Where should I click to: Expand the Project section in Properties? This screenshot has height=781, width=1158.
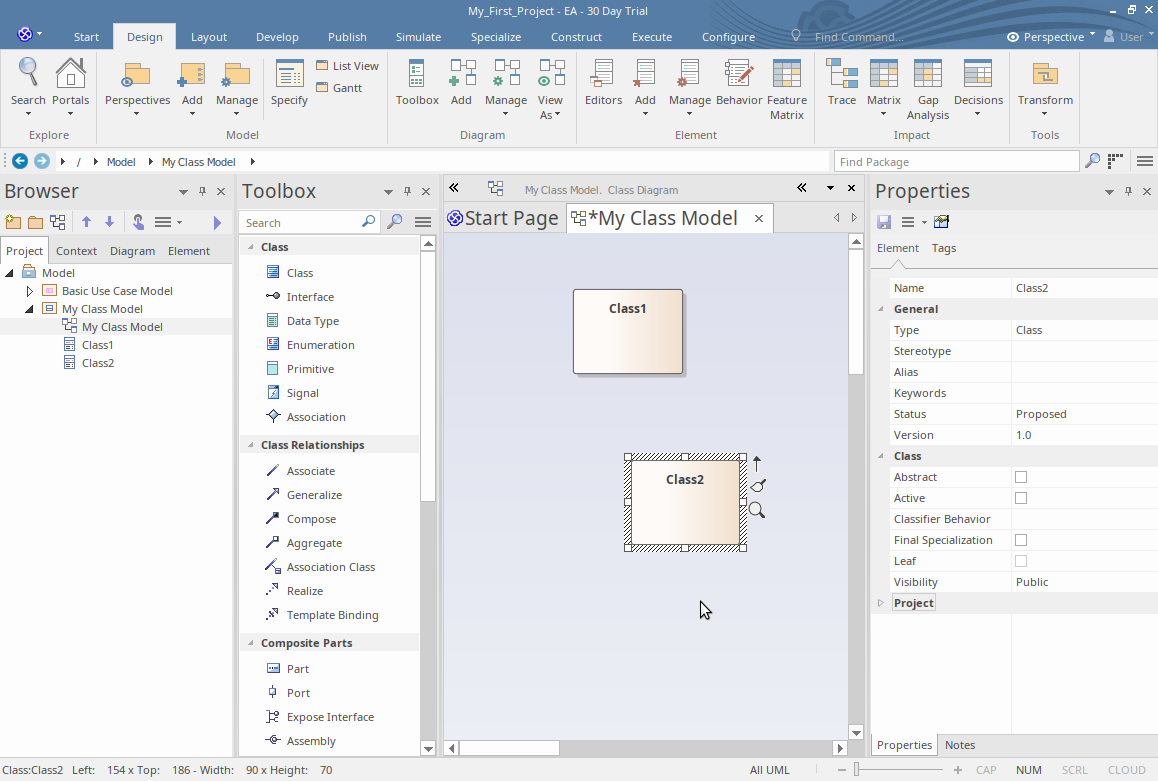pyautogui.click(x=881, y=603)
